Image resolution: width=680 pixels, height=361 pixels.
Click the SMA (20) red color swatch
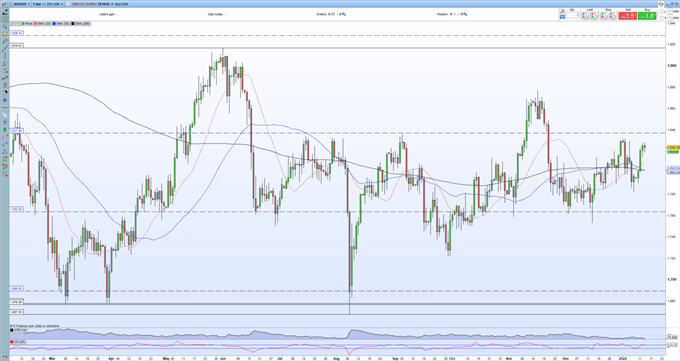click(x=35, y=23)
